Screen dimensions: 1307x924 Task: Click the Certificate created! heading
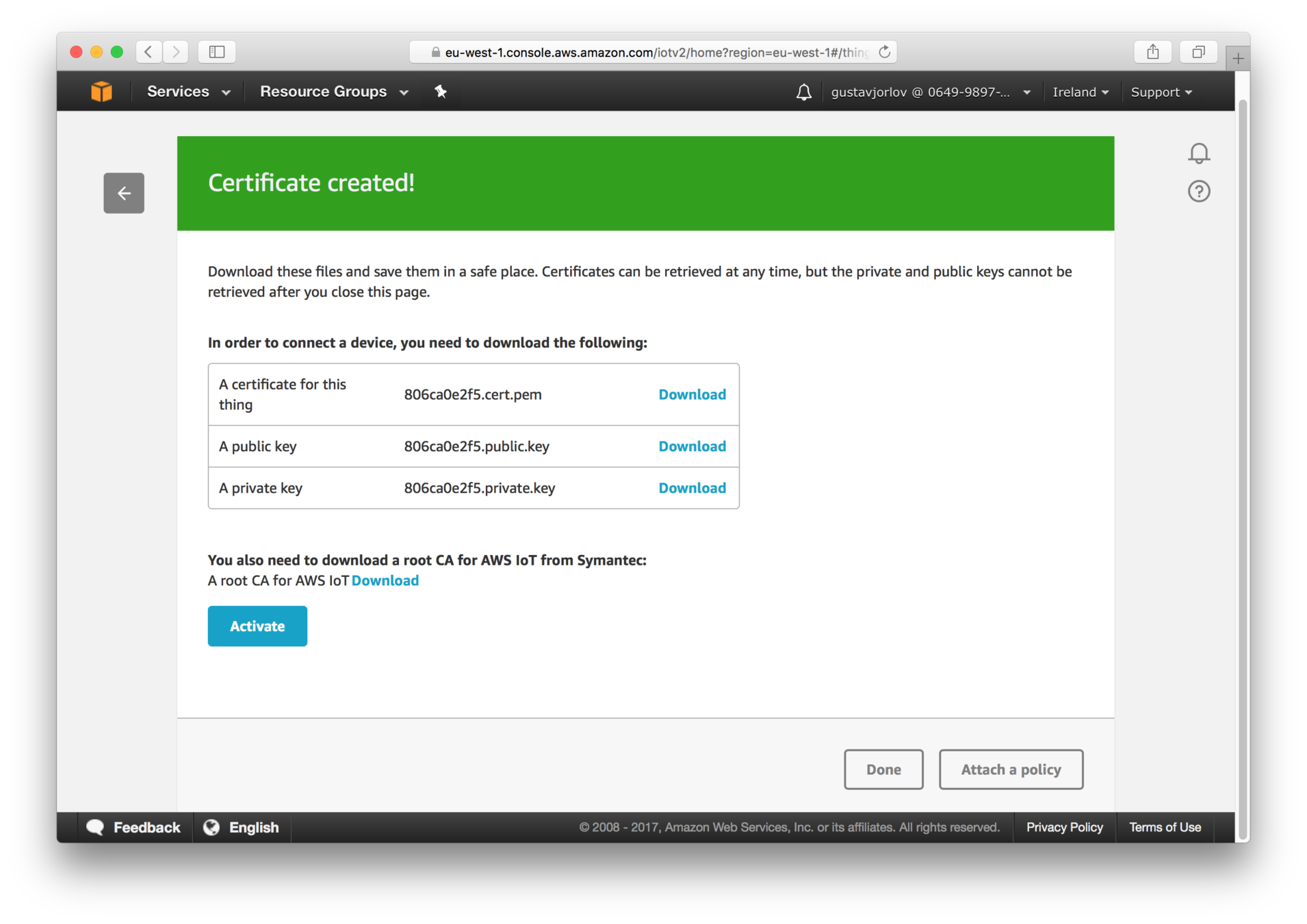click(311, 183)
